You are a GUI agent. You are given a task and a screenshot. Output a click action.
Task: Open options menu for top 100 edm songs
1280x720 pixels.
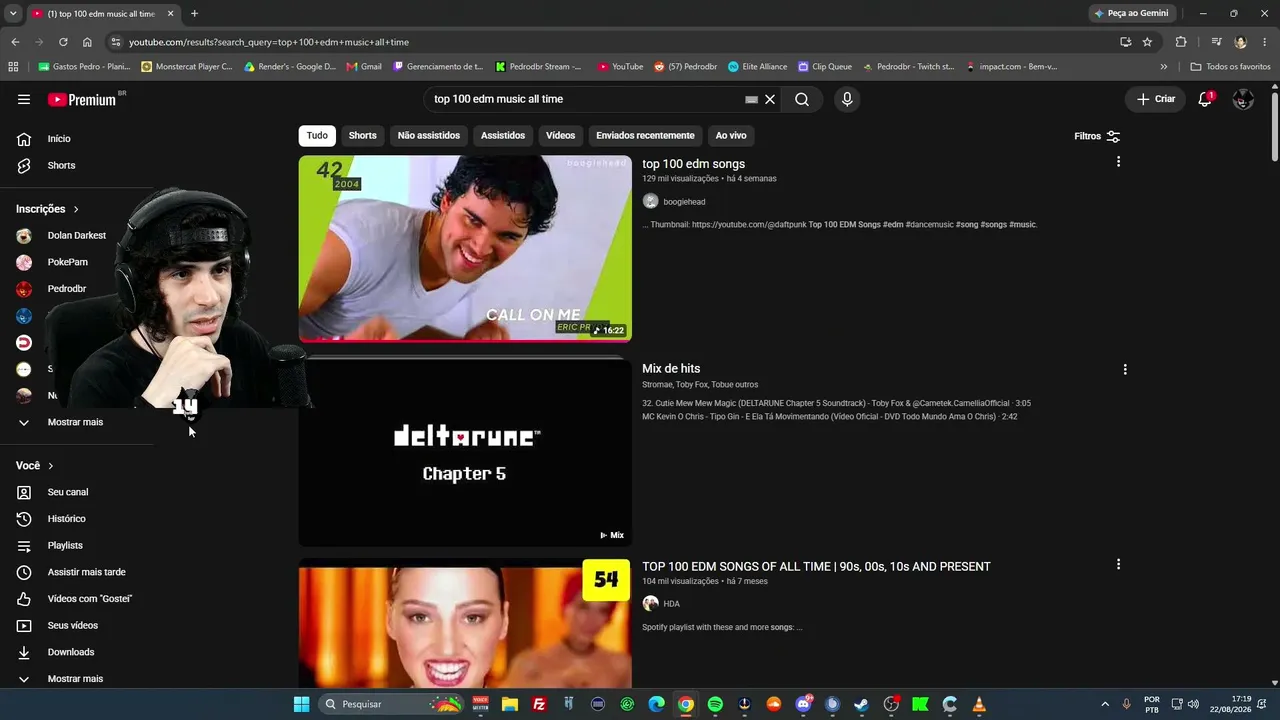pos(1118,162)
